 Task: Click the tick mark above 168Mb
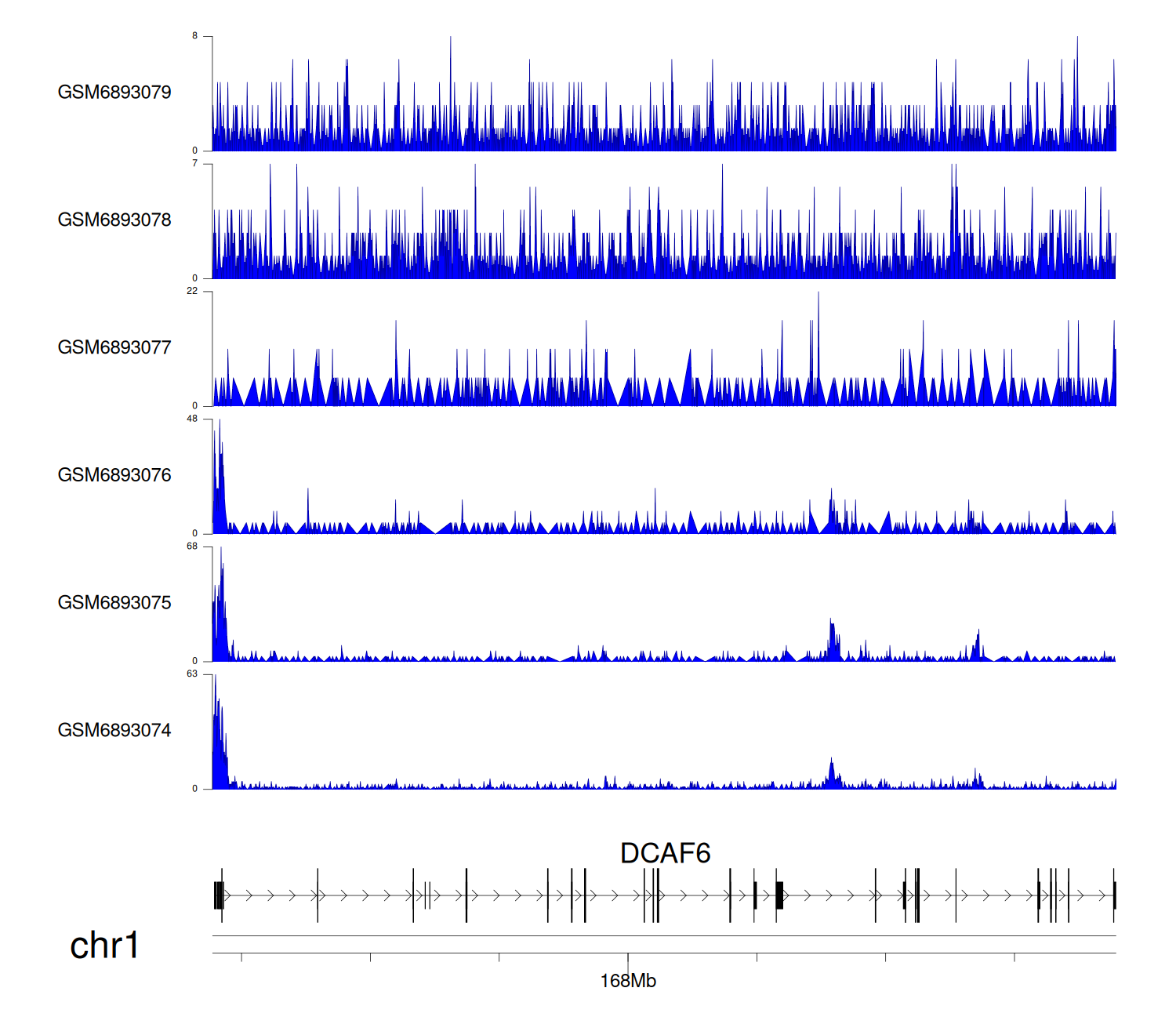pos(628,957)
